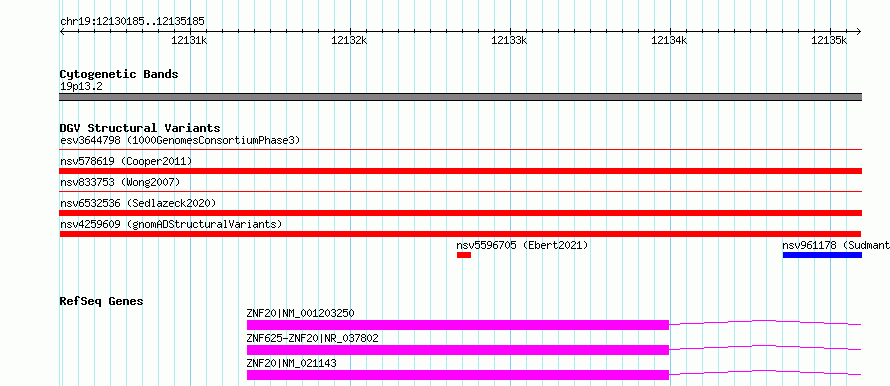890x386 pixels.
Task: Open the Cytogenetic Bands track title
Action: 119,74
